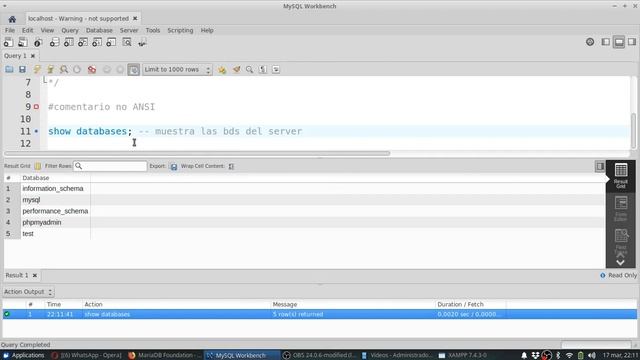Click reconnect to DBMS icon
Screen dimensions: 640x360
tap(142, 42)
